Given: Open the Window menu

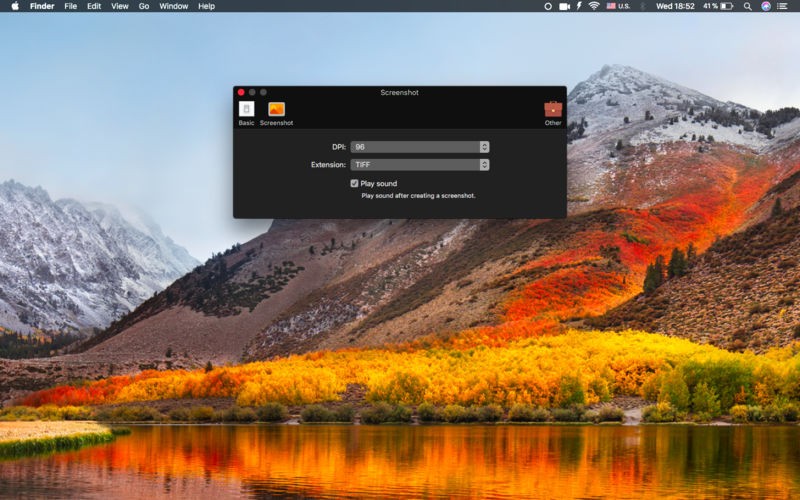Looking at the screenshot, I should click(173, 6).
